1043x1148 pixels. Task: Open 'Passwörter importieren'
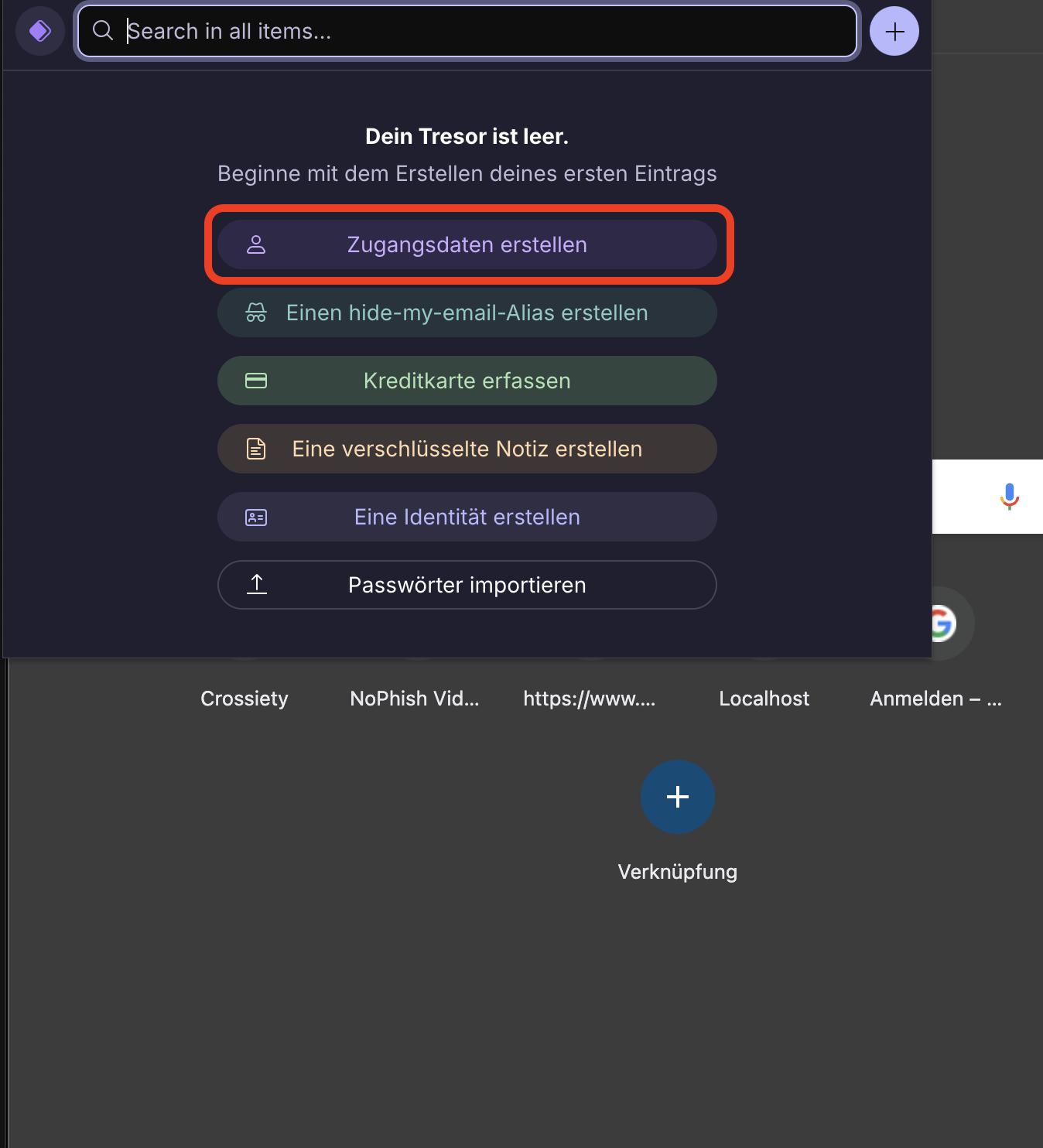tap(467, 585)
